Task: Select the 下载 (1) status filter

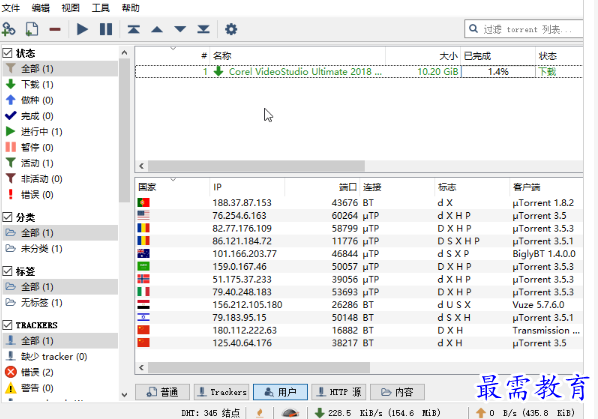Action: click(60, 84)
